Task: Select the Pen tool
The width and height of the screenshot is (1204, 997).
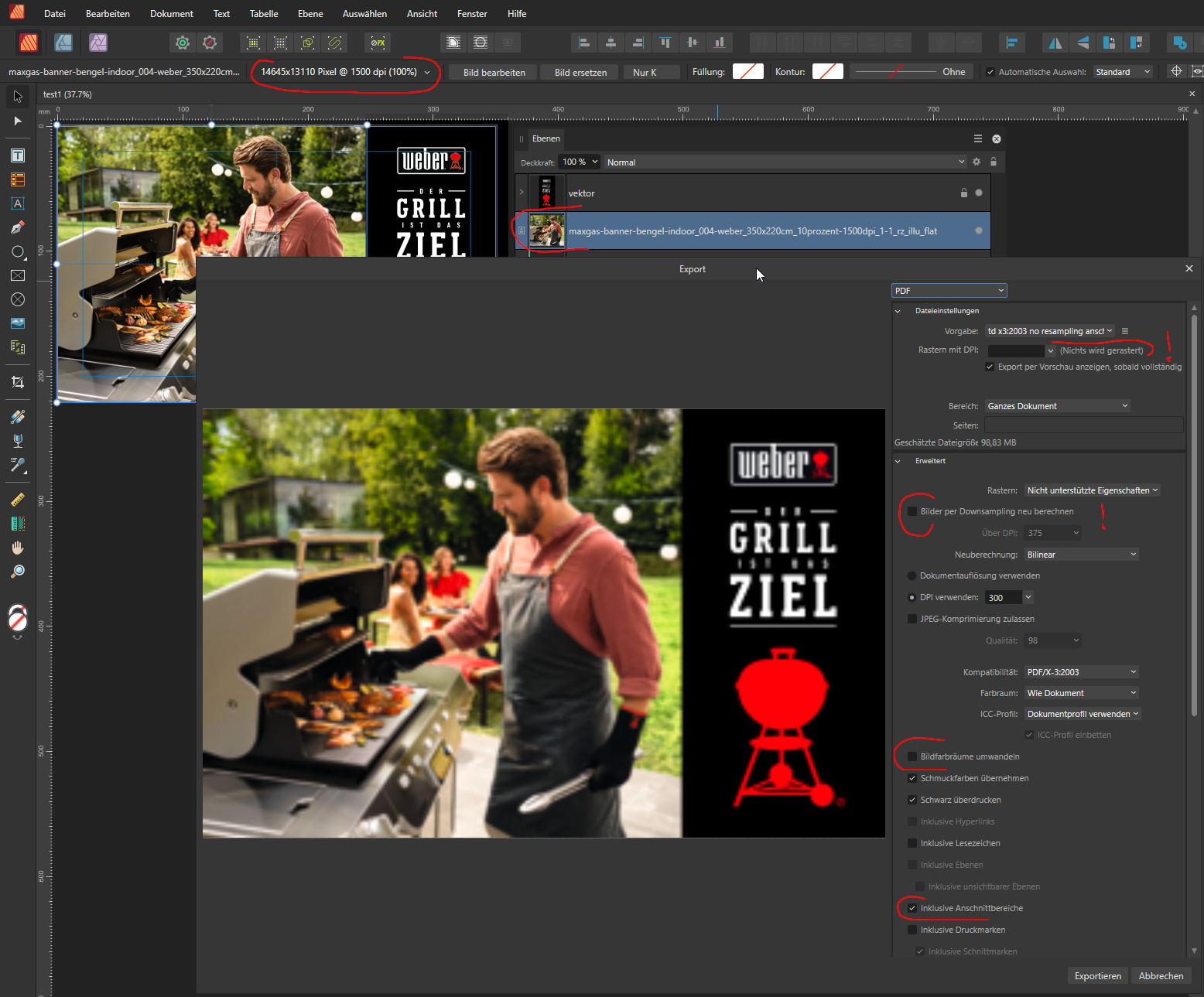Action: tap(18, 227)
